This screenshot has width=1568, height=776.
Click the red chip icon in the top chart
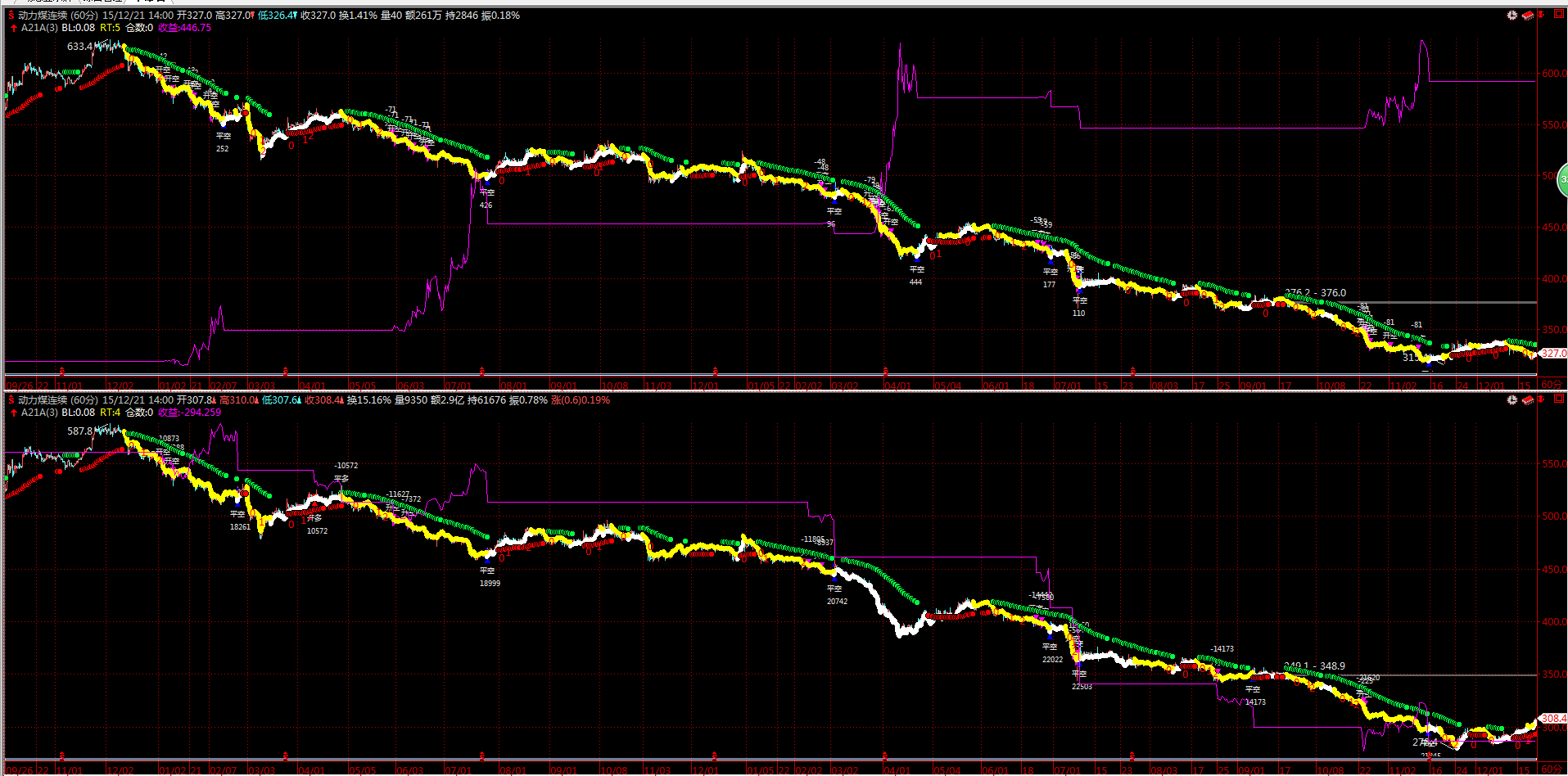[1527, 16]
